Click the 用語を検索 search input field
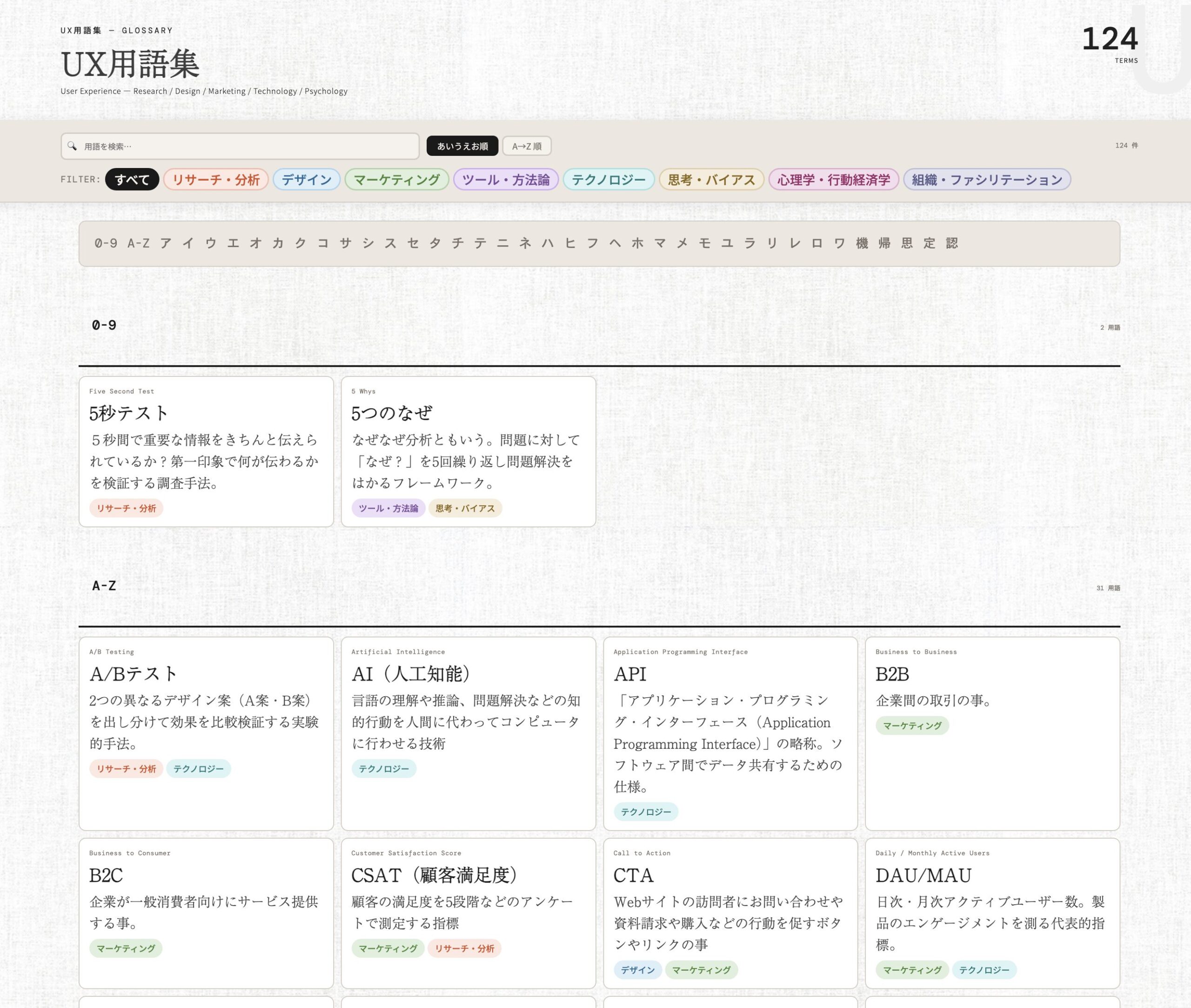This screenshot has height=1008, width=1191. 240,146
